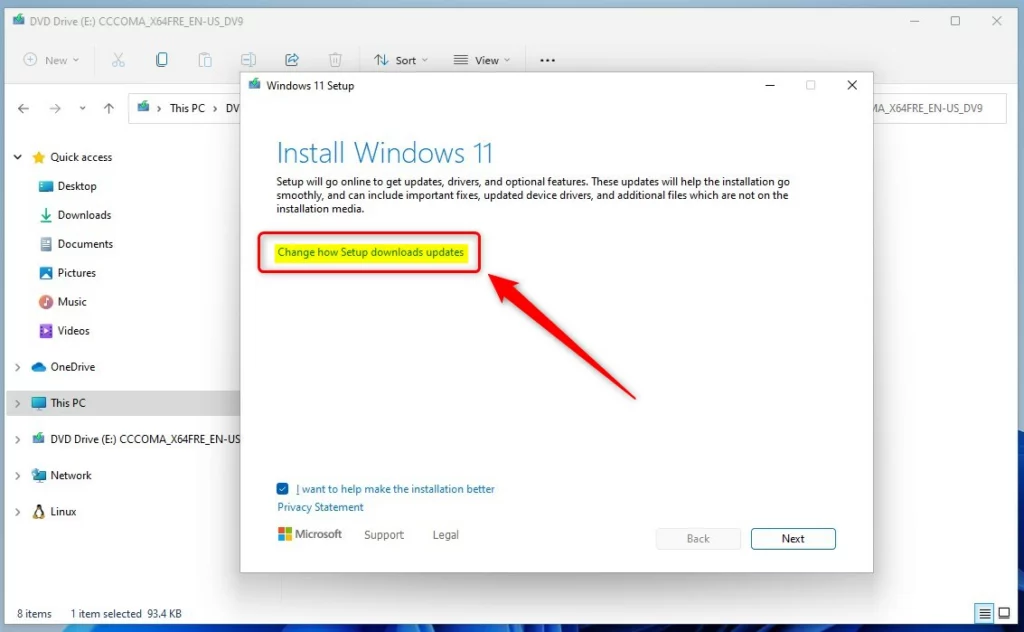Viewport: 1024px width, 632px height.
Task: Expand the This PC tree node
Action: coord(18,403)
